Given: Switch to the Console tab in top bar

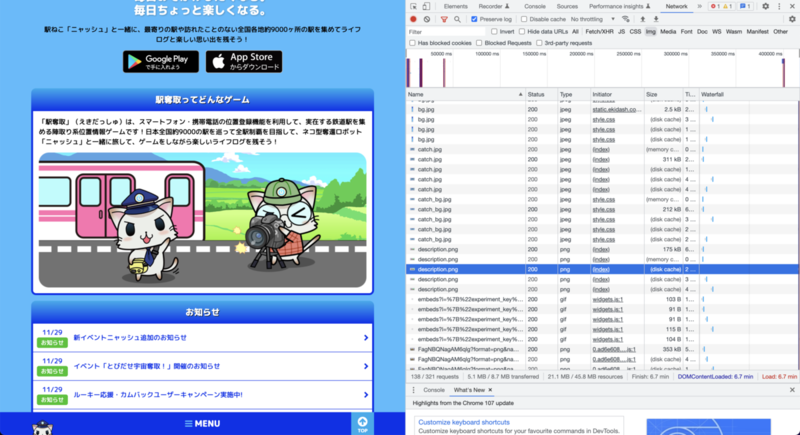Looking at the screenshot, I should 535,6.
